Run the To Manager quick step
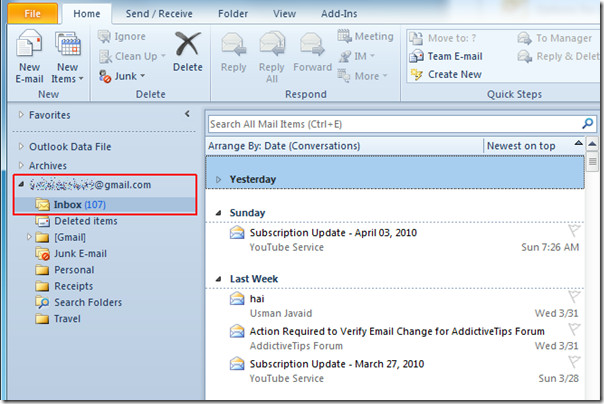Image resolution: width=604 pixels, height=404 pixels. pyautogui.click(x=554, y=38)
